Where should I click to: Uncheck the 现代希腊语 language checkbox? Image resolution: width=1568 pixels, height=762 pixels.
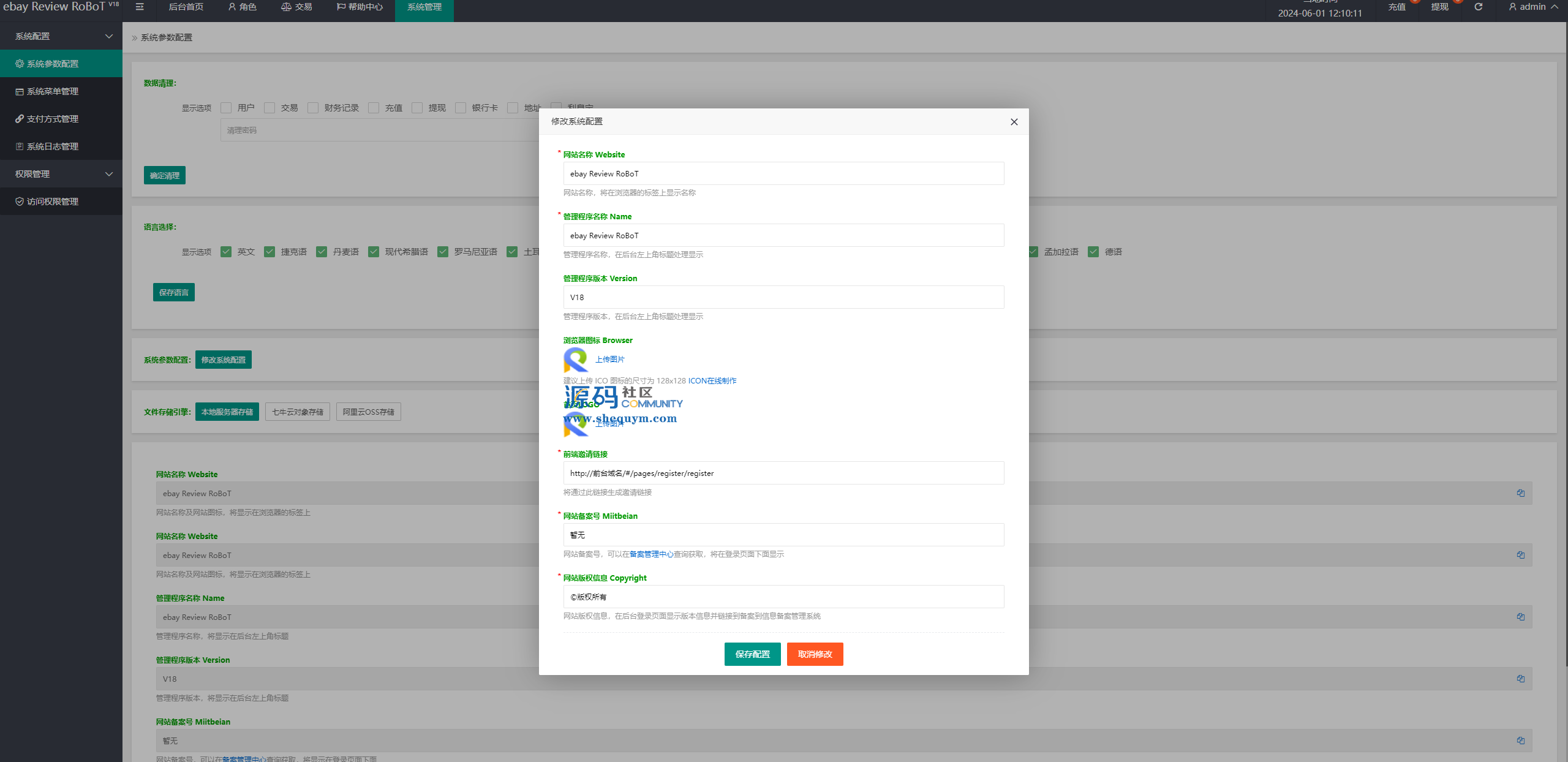pos(374,252)
